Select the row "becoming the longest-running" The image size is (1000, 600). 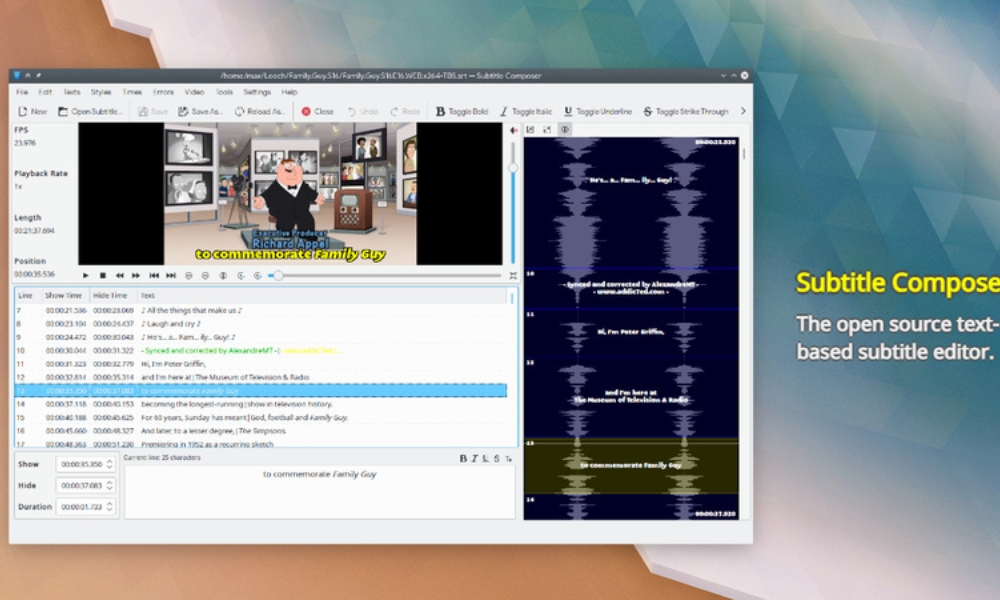click(x=261, y=404)
